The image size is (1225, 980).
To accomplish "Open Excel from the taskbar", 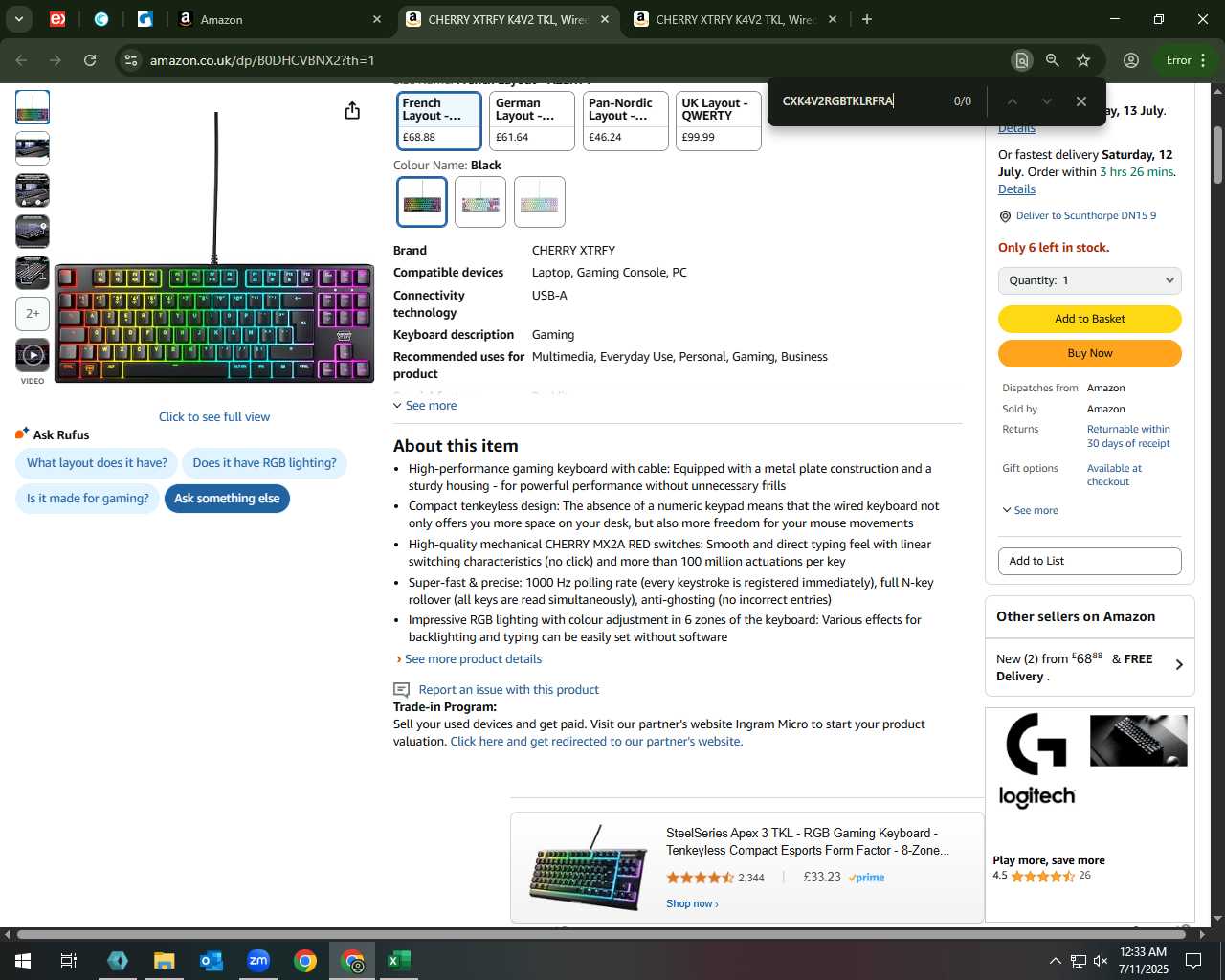I will coord(399,960).
